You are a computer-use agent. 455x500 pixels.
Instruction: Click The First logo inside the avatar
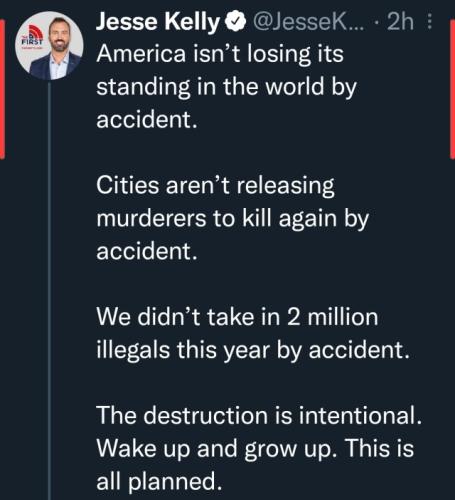pyautogui.click(x=33, y=36)
